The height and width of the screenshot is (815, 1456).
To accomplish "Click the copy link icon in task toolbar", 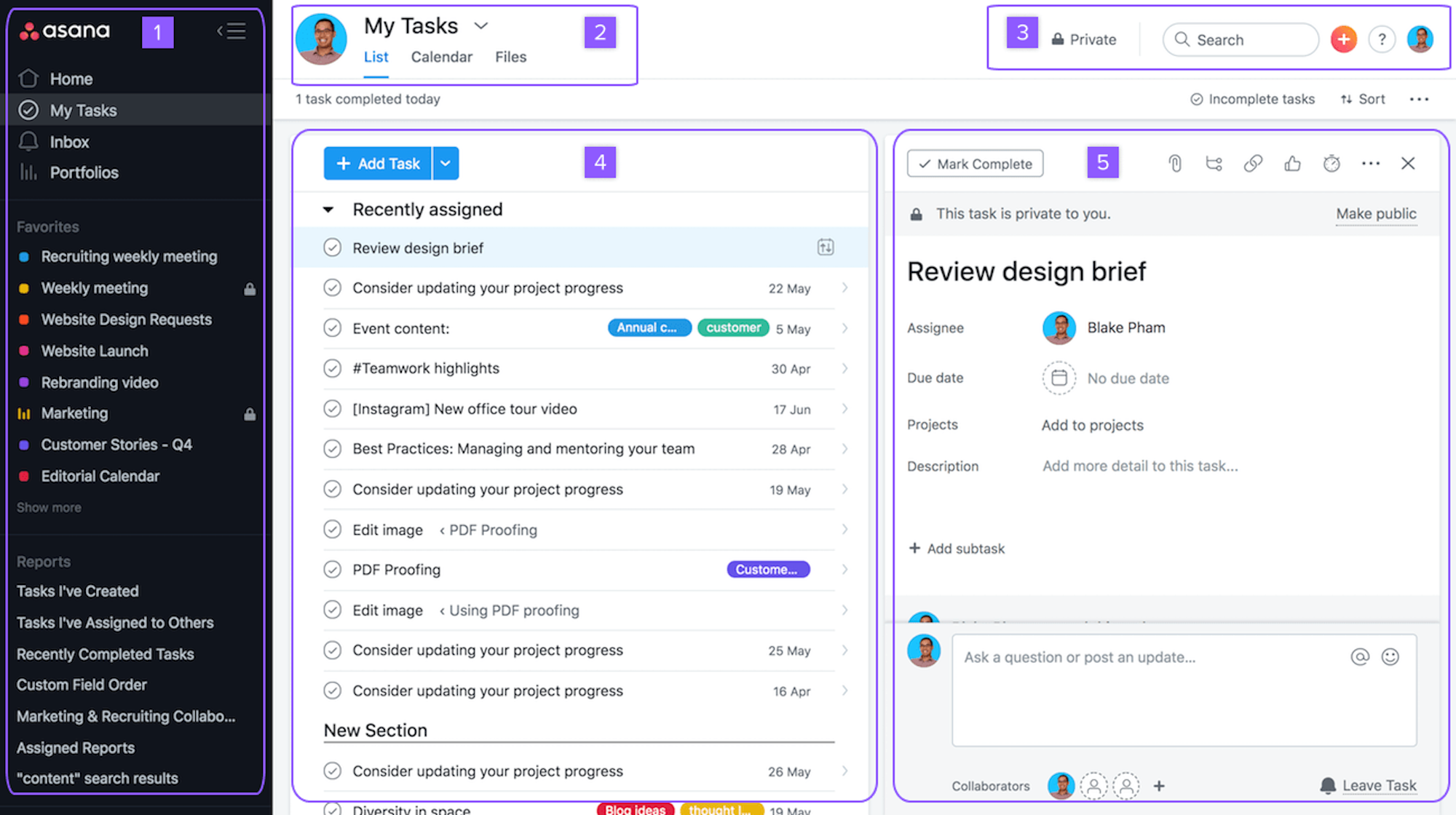I will (1252, 164).
